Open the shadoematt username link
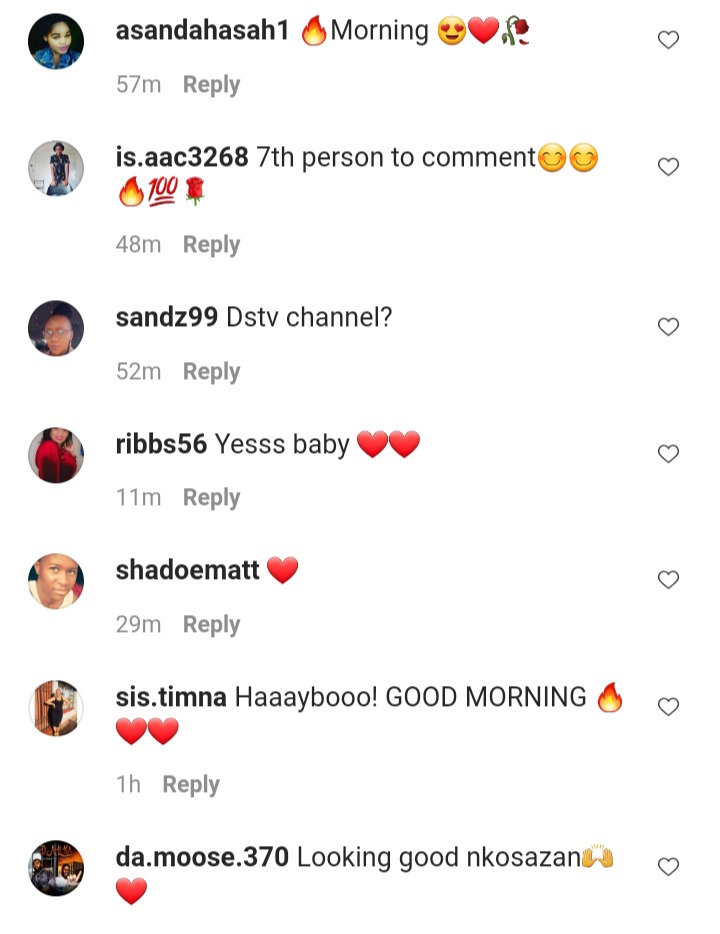 (188, 571)
